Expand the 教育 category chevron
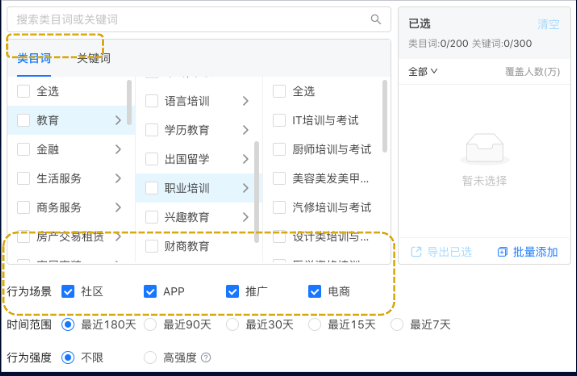 [x=118, y=120]
